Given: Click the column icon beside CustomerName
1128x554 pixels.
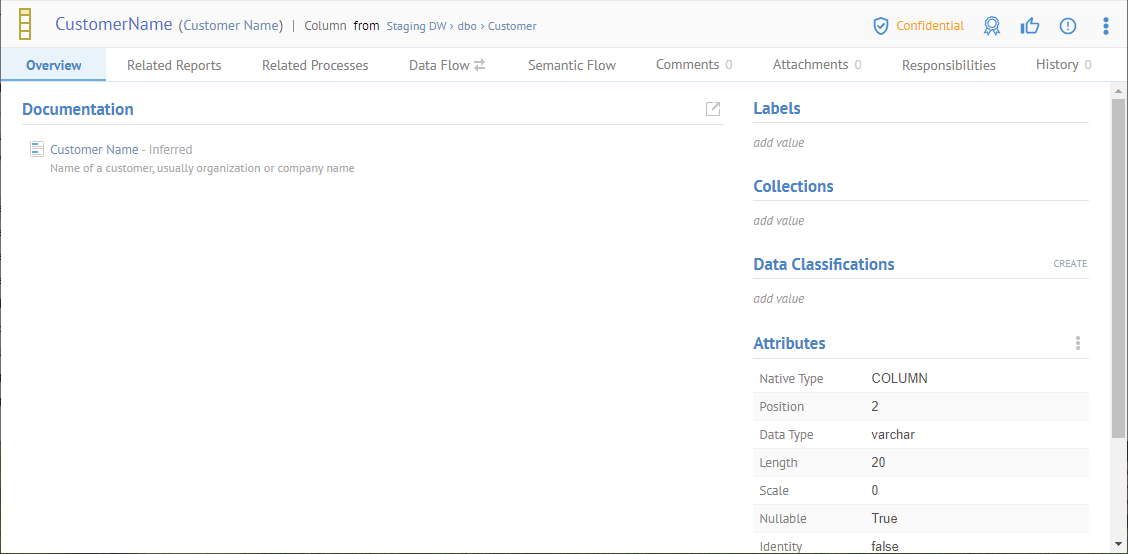Looking at the screenshot, I should [x=26, y=25].
